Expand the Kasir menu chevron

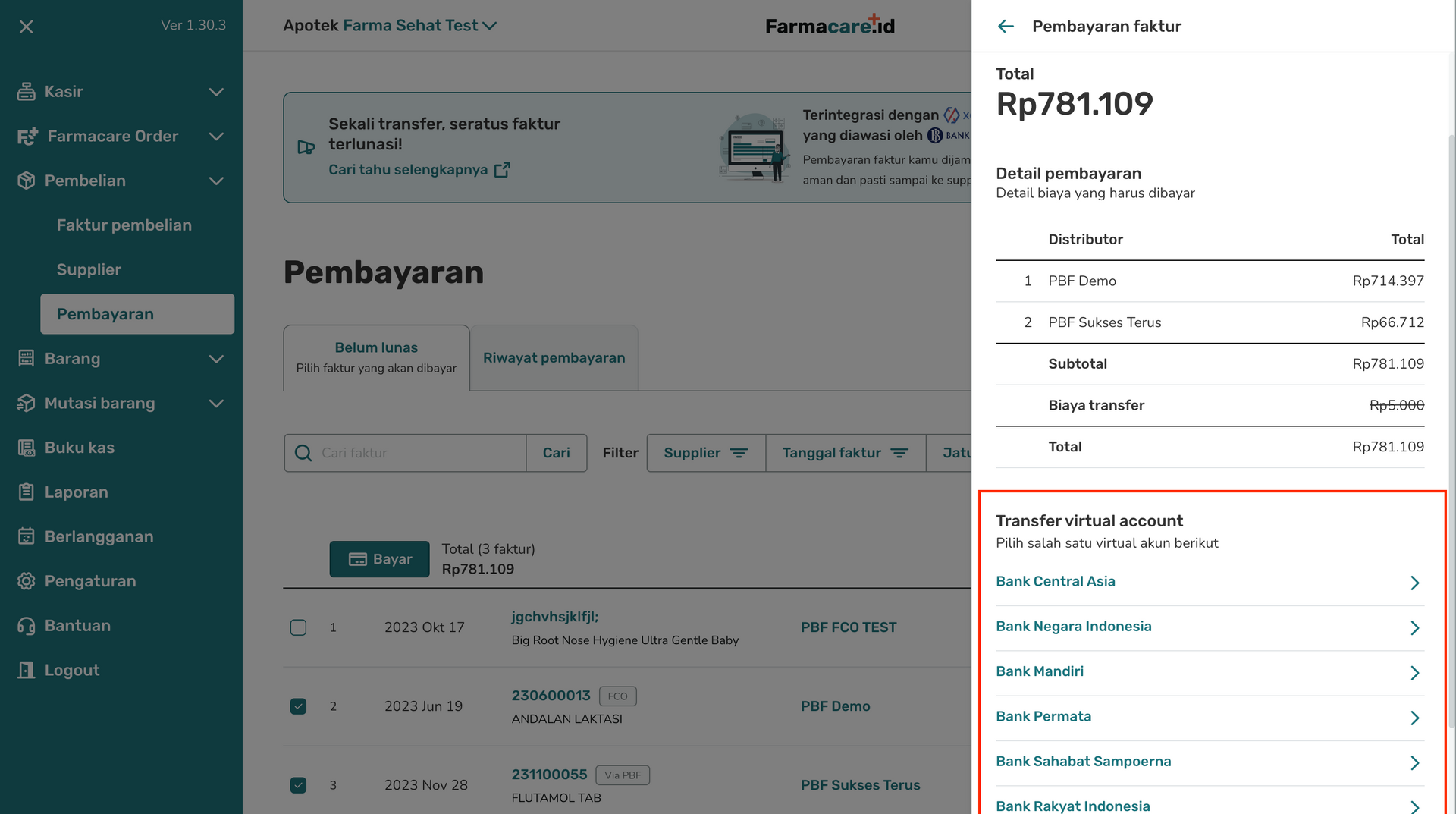[x=216, y=92]
